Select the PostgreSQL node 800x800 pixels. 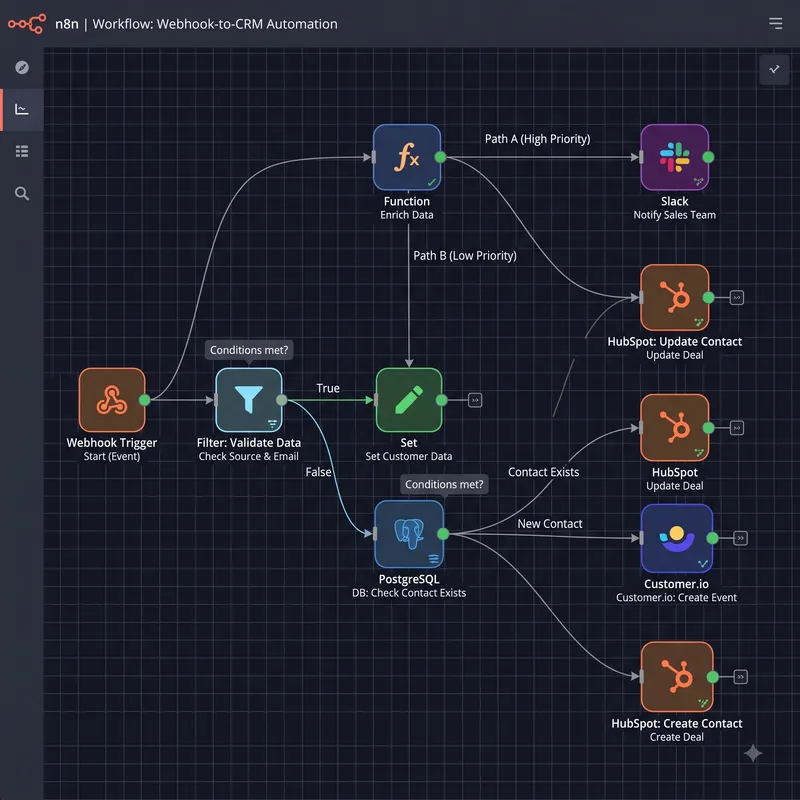pyautogui.click(x=409, y=534)
